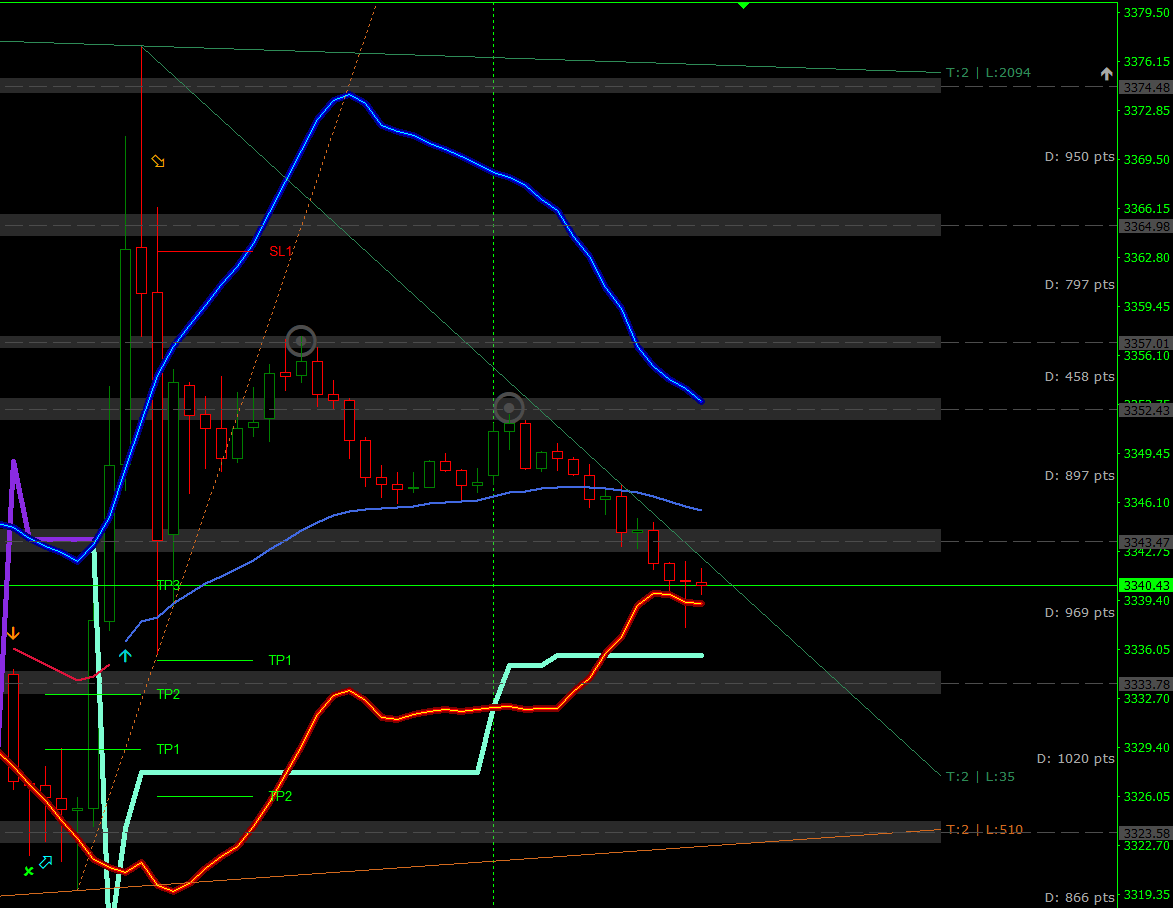1173x908 pixels.
Task: Click the 3343.47 level price tag
Action: (x=1146, y=542)
